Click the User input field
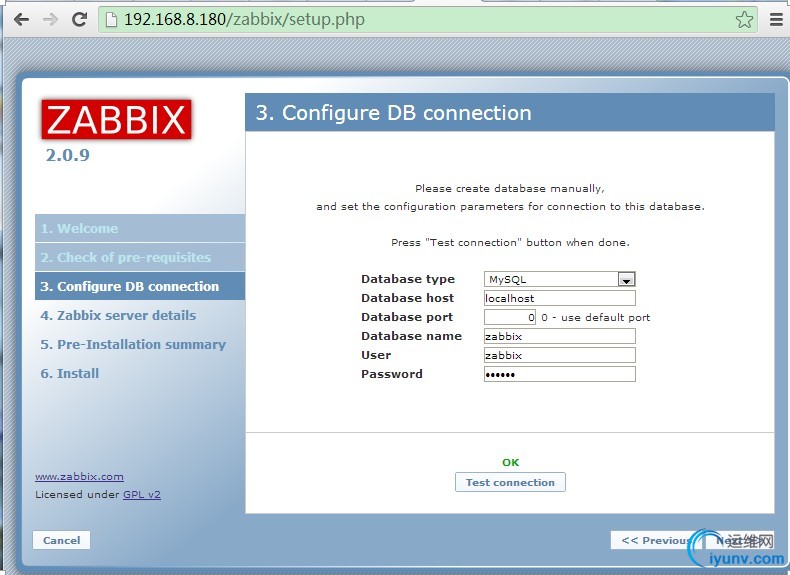790x575 pixels. (559, 355)
